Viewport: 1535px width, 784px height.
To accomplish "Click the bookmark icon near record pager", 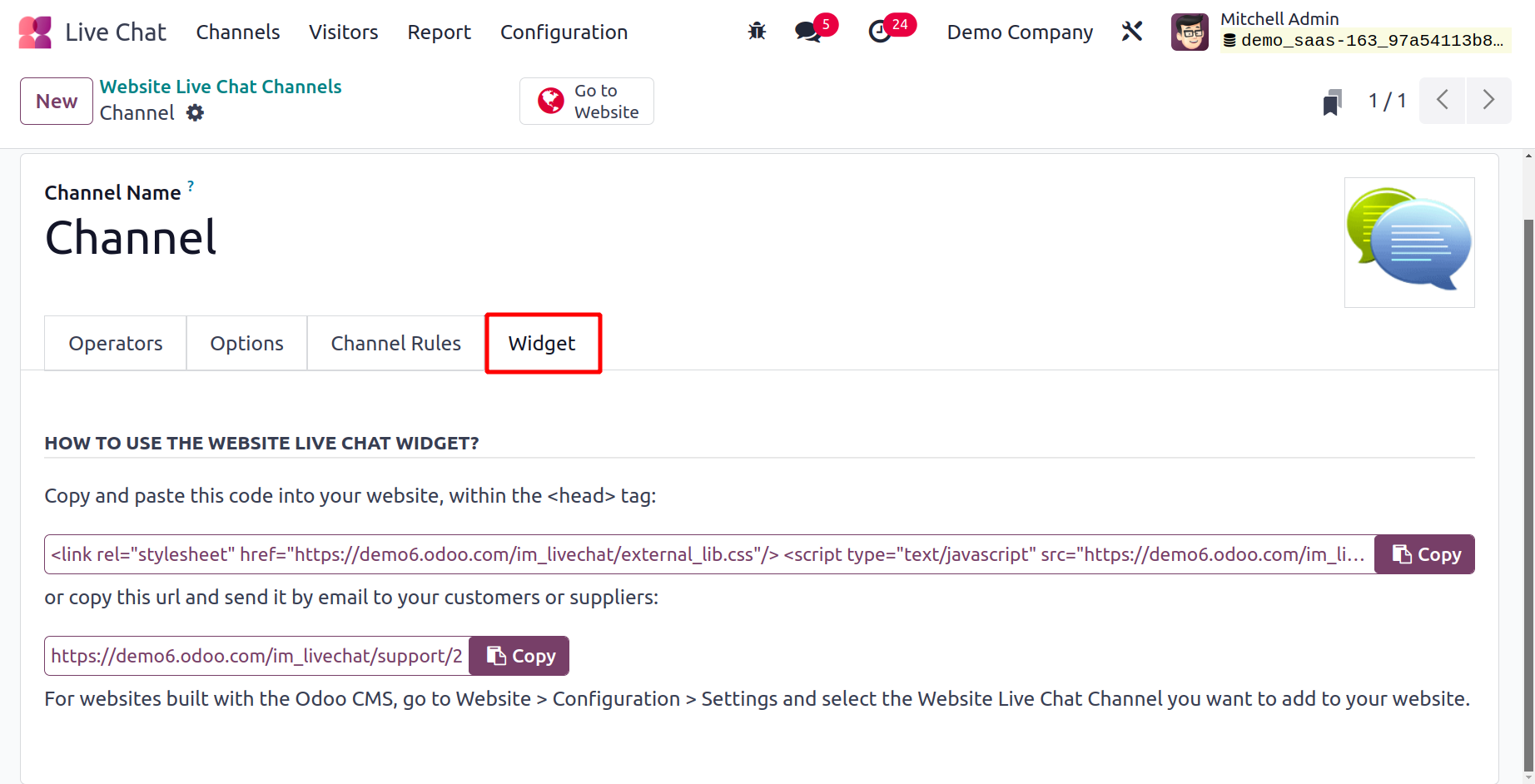I will coord(1332,102).
